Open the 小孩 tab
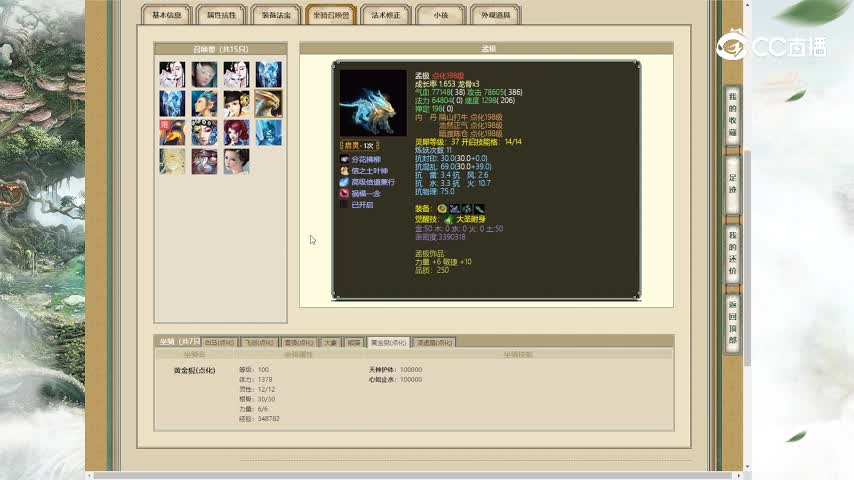The image size is (854, 480). tap(441, 15)
